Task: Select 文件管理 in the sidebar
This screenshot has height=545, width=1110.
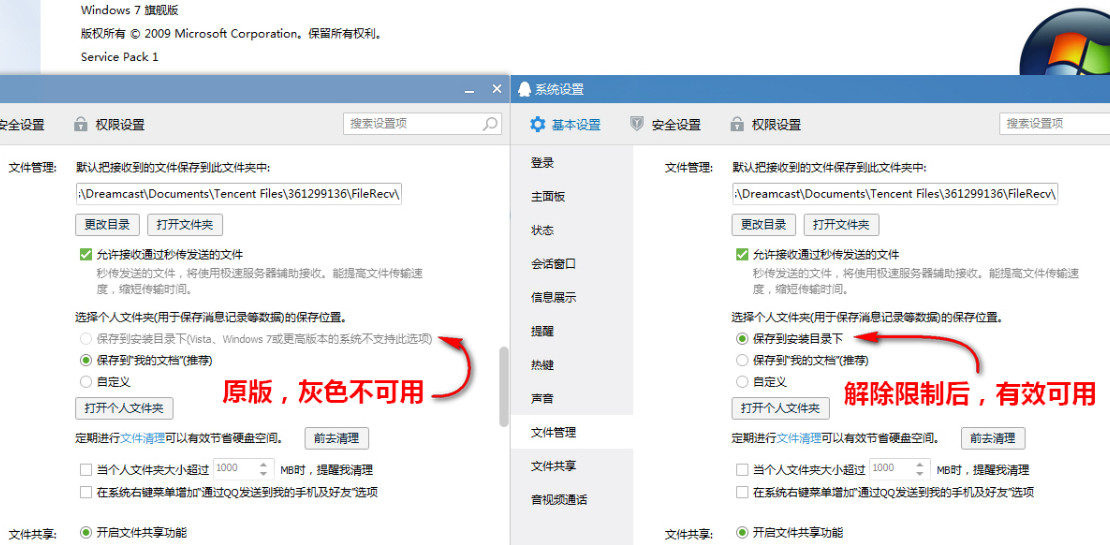Action: point(571,432)
